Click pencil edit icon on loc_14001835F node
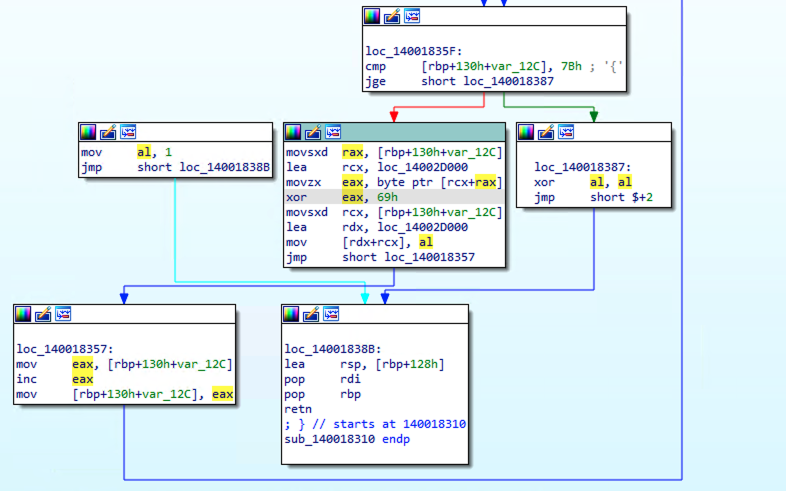The width and height of the screenshot is (786, 491). coord(392,16)
